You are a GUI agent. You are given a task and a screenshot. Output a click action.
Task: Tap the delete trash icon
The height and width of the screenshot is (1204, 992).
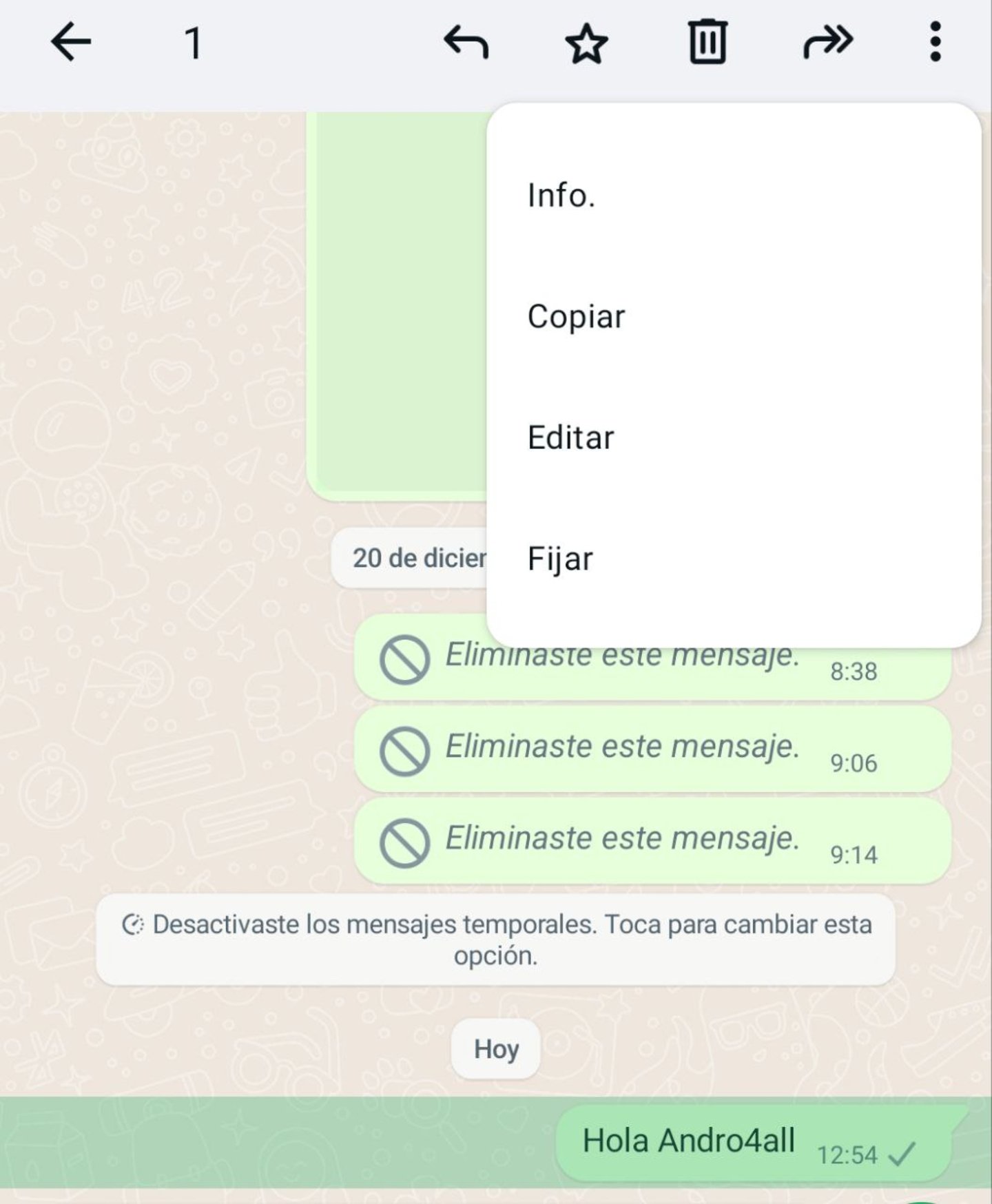(707, 42)
